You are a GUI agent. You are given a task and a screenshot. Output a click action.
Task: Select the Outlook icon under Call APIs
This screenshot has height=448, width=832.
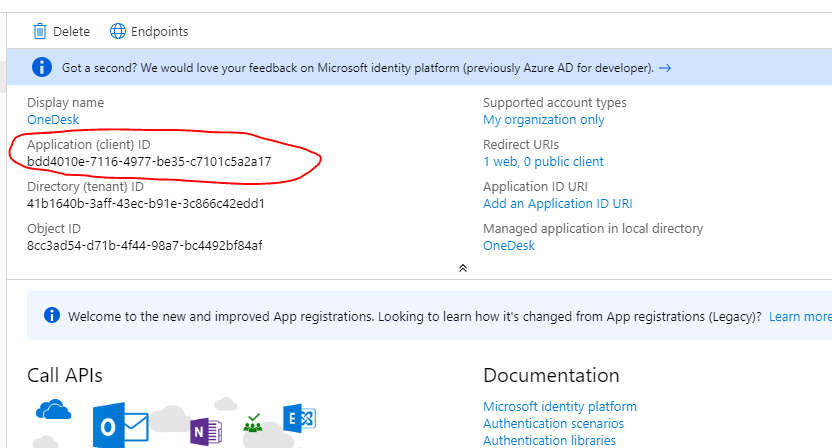tap(120, 427)
